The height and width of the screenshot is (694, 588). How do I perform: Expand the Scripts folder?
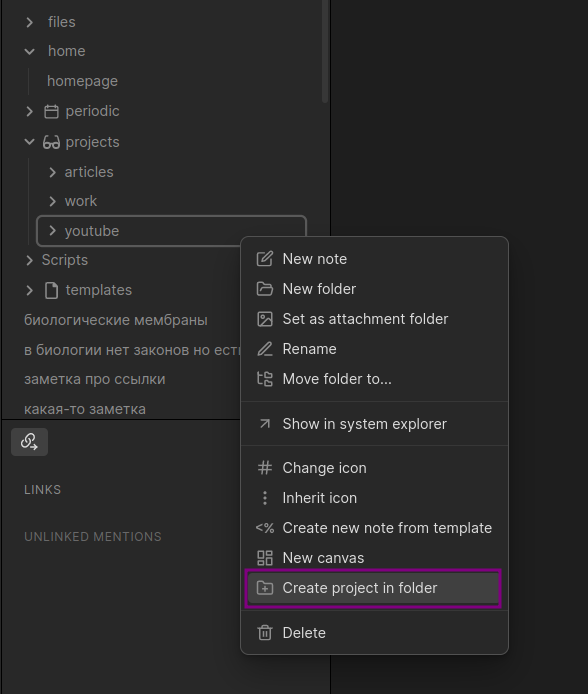(x=30, y=260)
